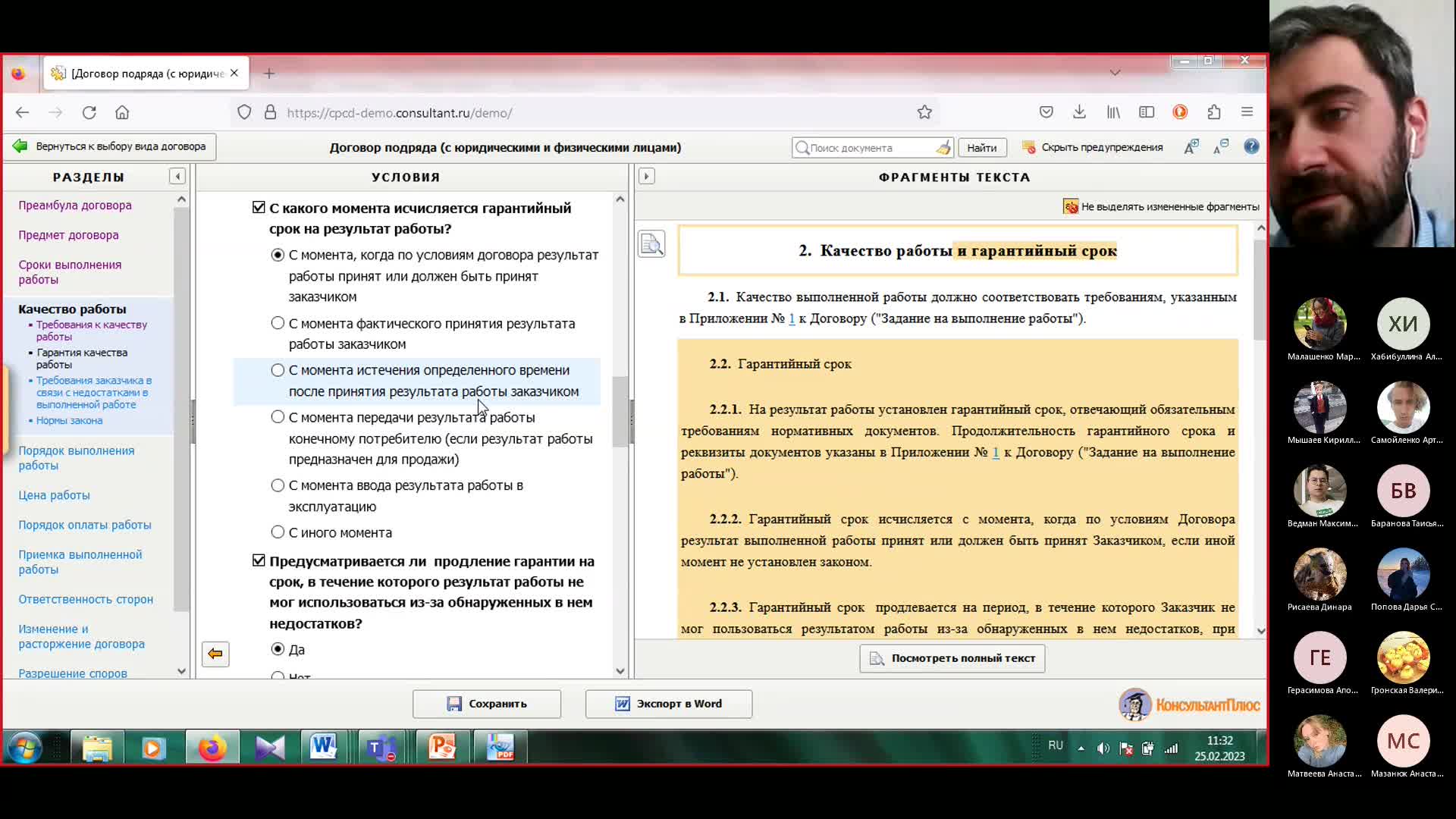Click Посмотреть полный текст

click(952, 658)
